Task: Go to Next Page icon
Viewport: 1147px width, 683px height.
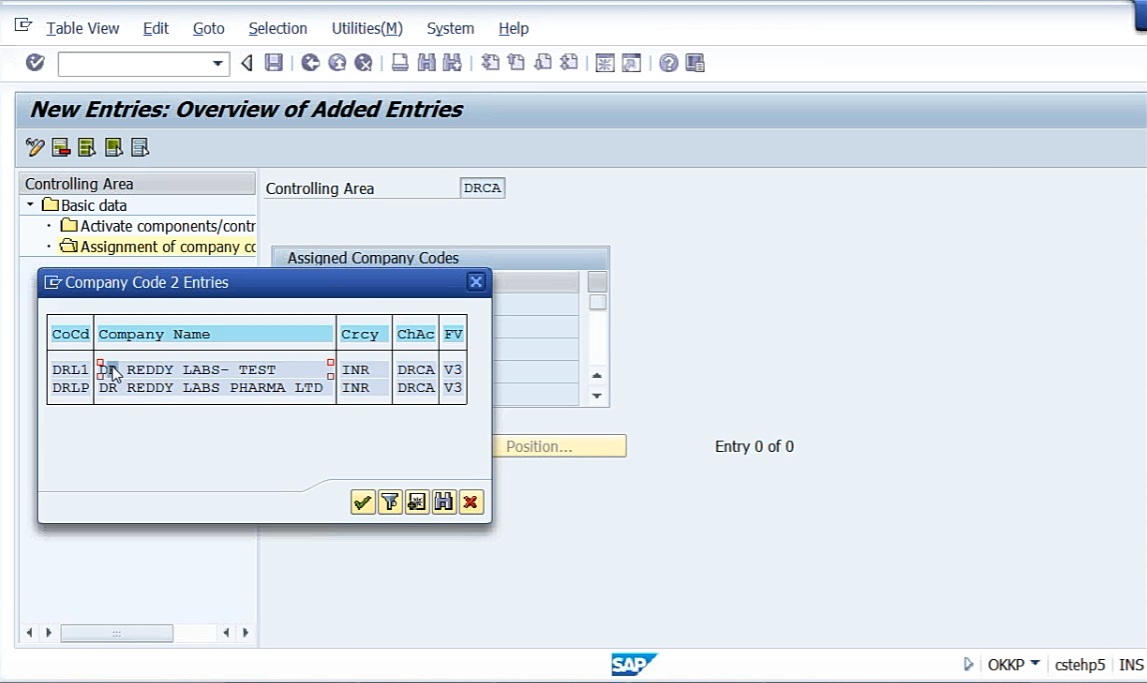Action: tap(543, 63)
